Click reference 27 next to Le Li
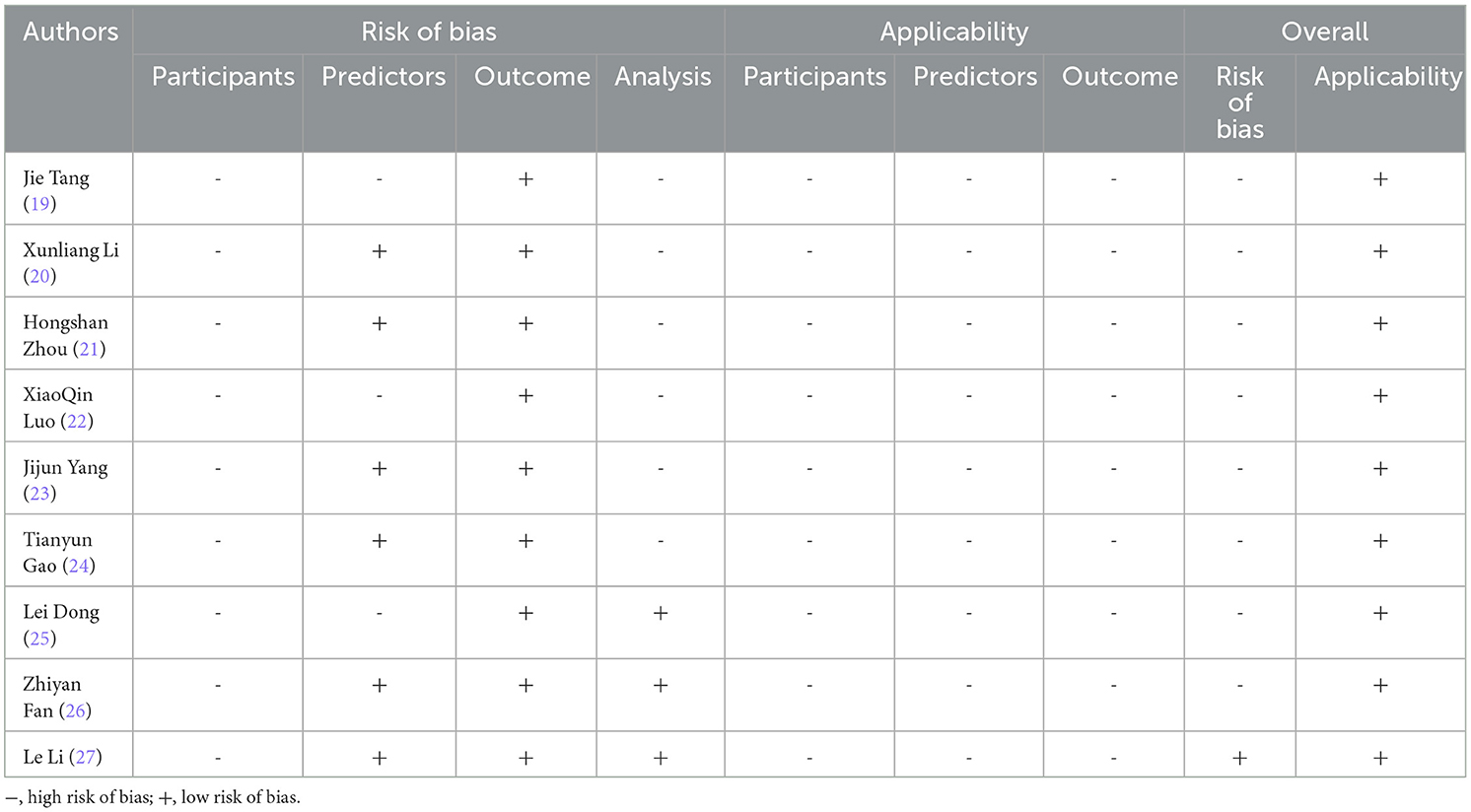The image size is (1471, 812). 87,757
